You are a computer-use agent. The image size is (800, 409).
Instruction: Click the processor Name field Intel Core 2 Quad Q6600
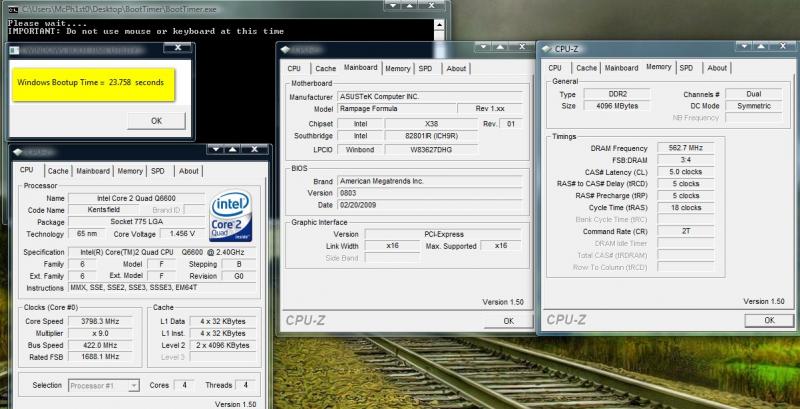[136, 198]
